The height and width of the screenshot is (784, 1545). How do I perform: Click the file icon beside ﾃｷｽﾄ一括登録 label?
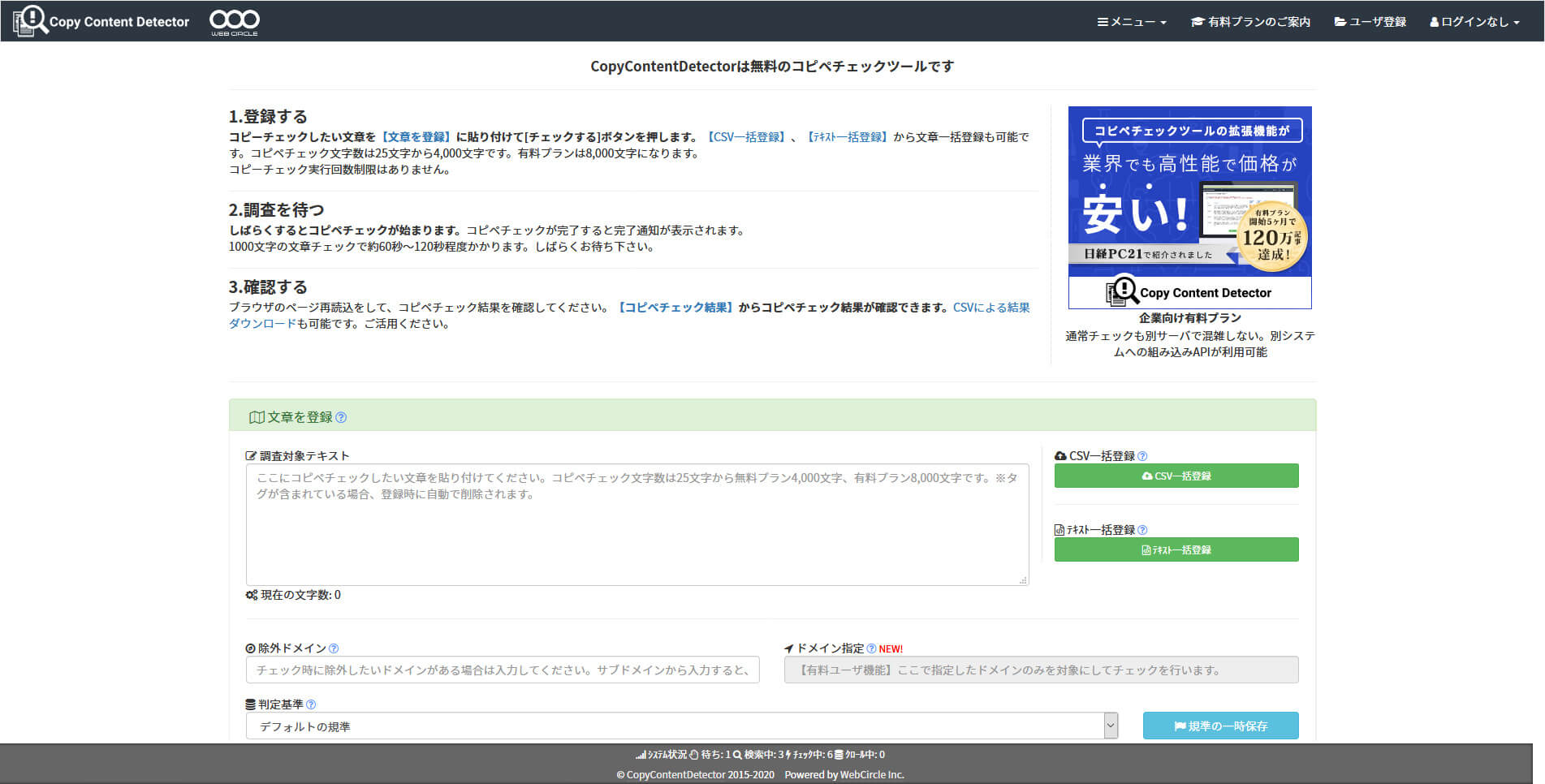click(x=1059, y=530)
